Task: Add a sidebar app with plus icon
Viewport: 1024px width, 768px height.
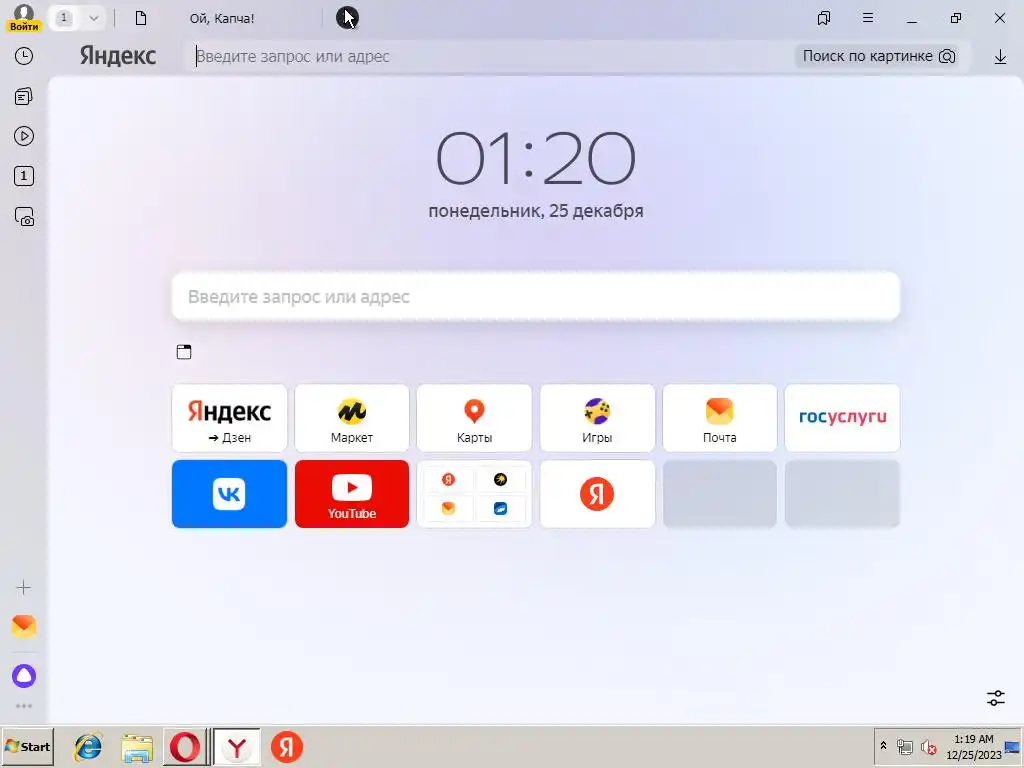Action: [24, 587]
